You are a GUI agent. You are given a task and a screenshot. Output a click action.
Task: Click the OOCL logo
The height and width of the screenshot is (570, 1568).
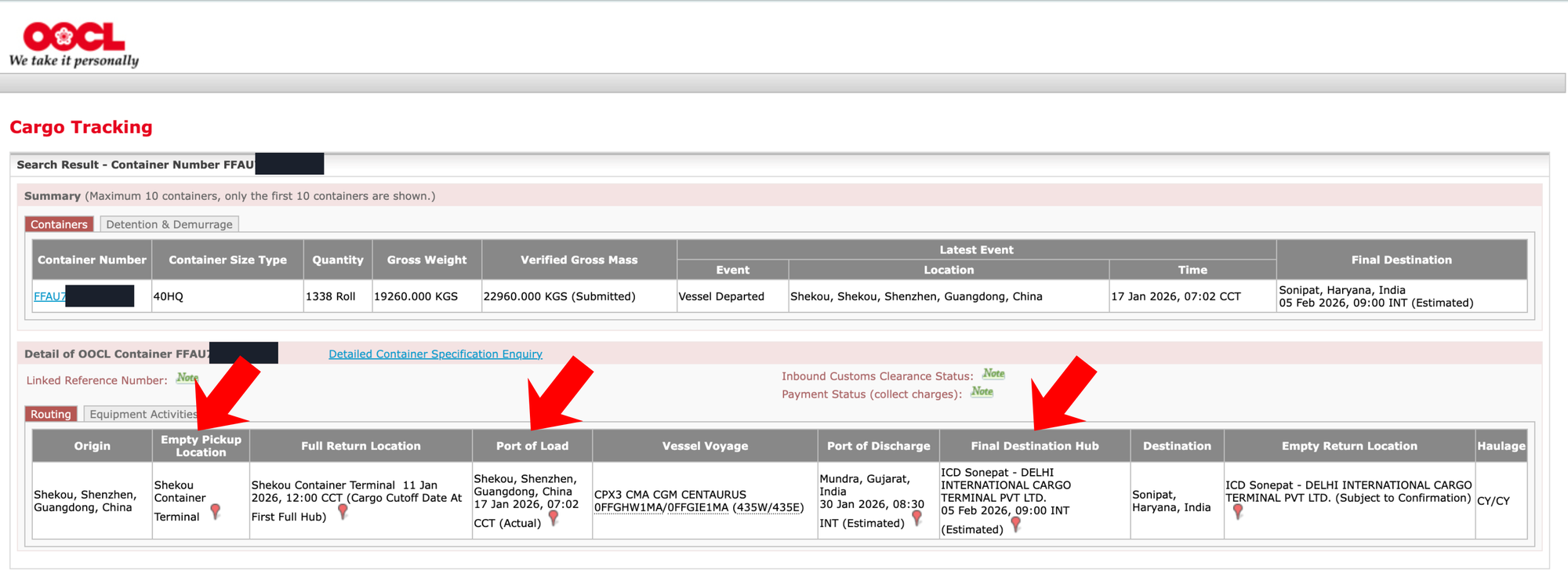point(74,44)
